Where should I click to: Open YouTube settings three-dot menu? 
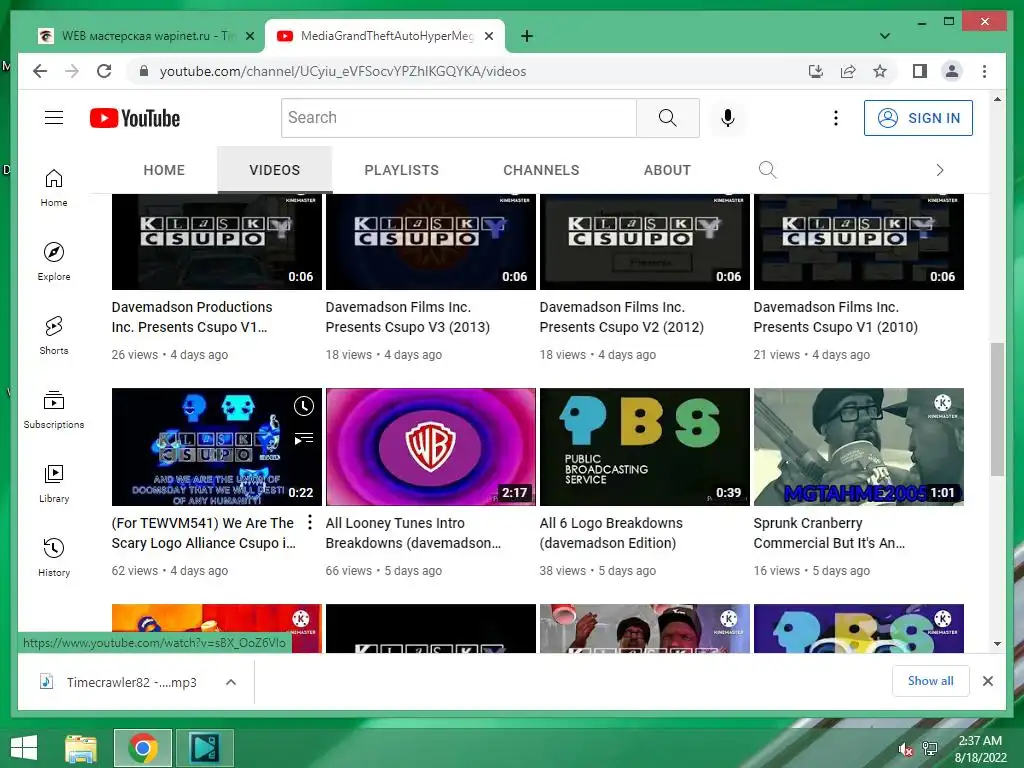coord(835,118)
